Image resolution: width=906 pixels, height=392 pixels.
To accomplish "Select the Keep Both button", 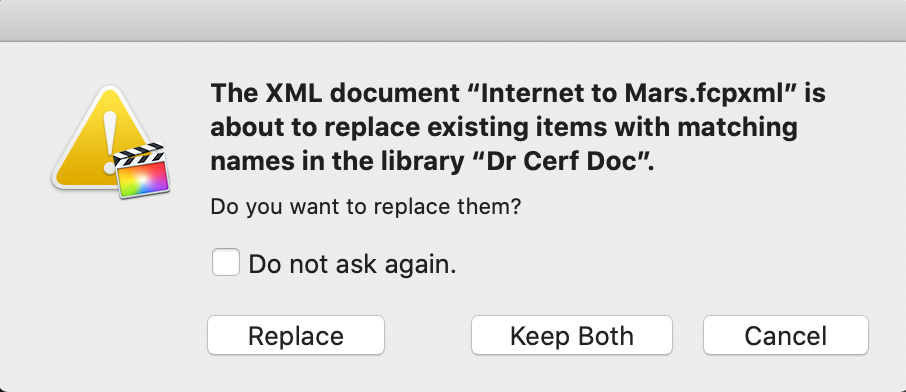I will pos(571,335).
